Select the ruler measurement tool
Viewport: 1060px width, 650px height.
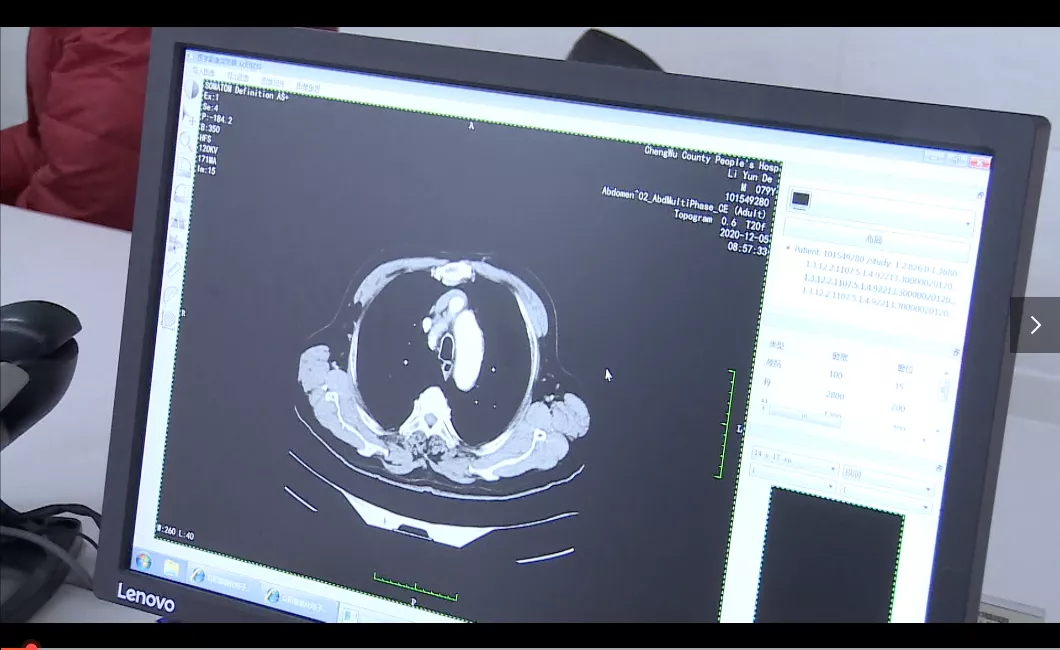click(x=174, y=270)
